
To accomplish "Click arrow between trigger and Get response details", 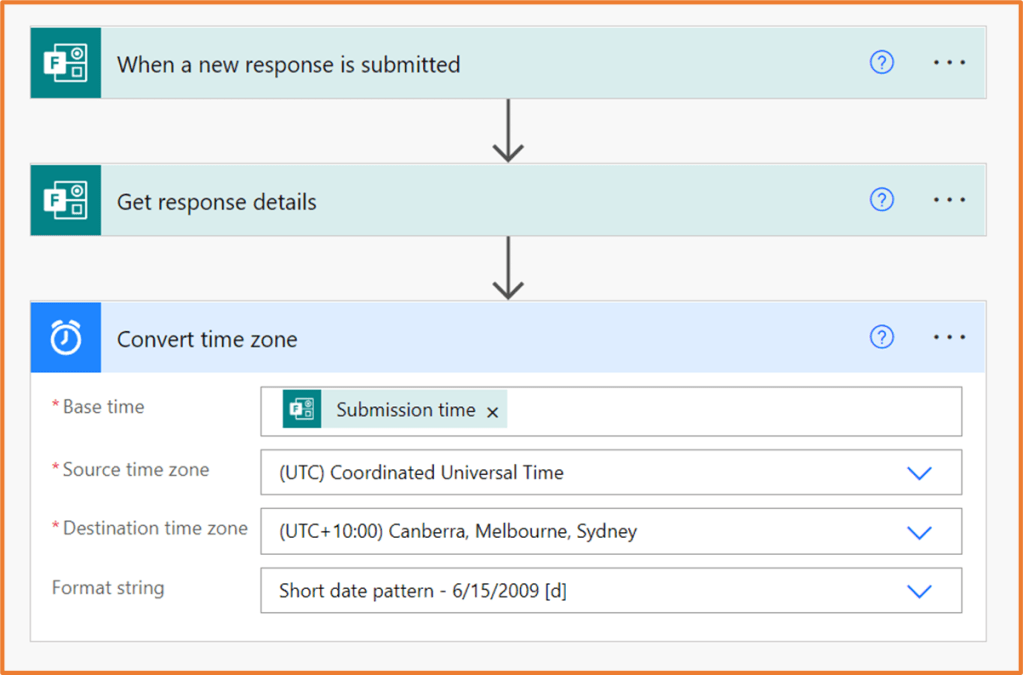I will pos(508,131).
